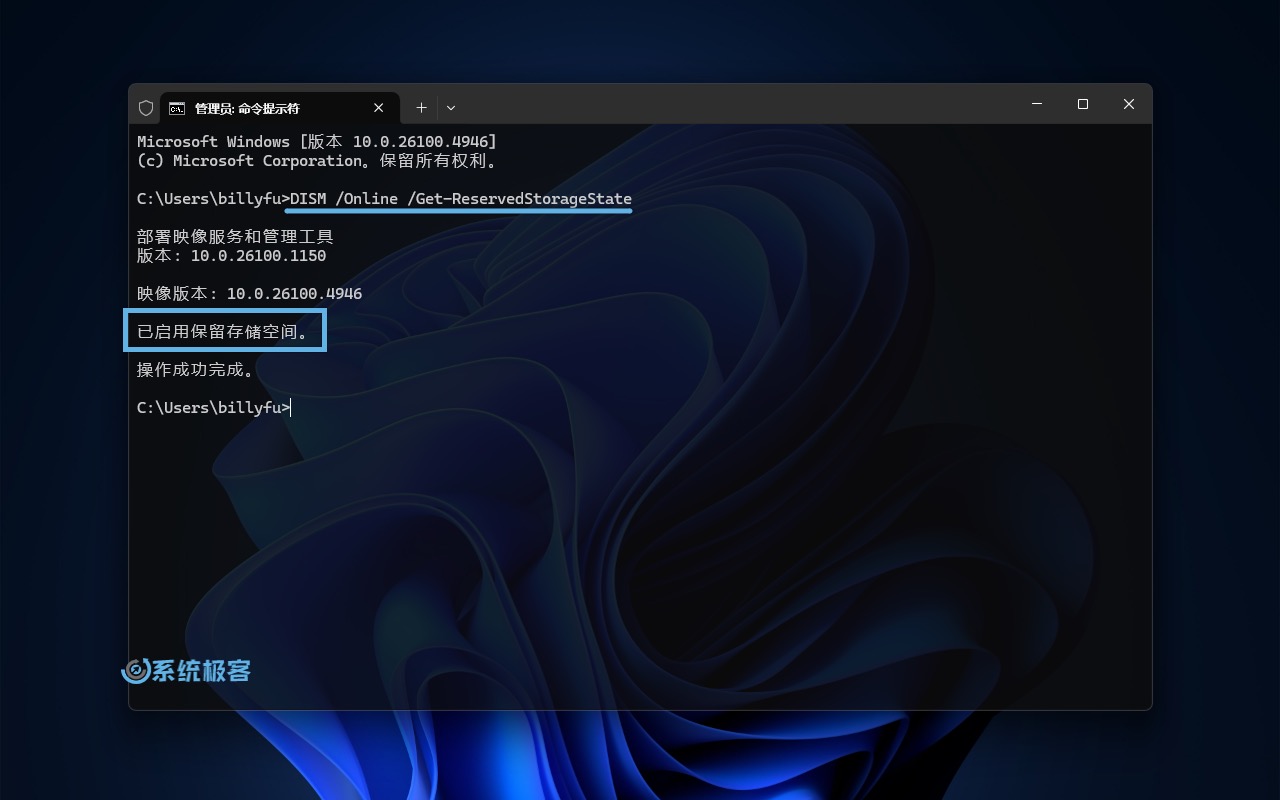Viewport: 1280px width, 800px height.
Task: Click the last C:\Users\billyfu> prompt line
Action: click(x=214, y=408)
